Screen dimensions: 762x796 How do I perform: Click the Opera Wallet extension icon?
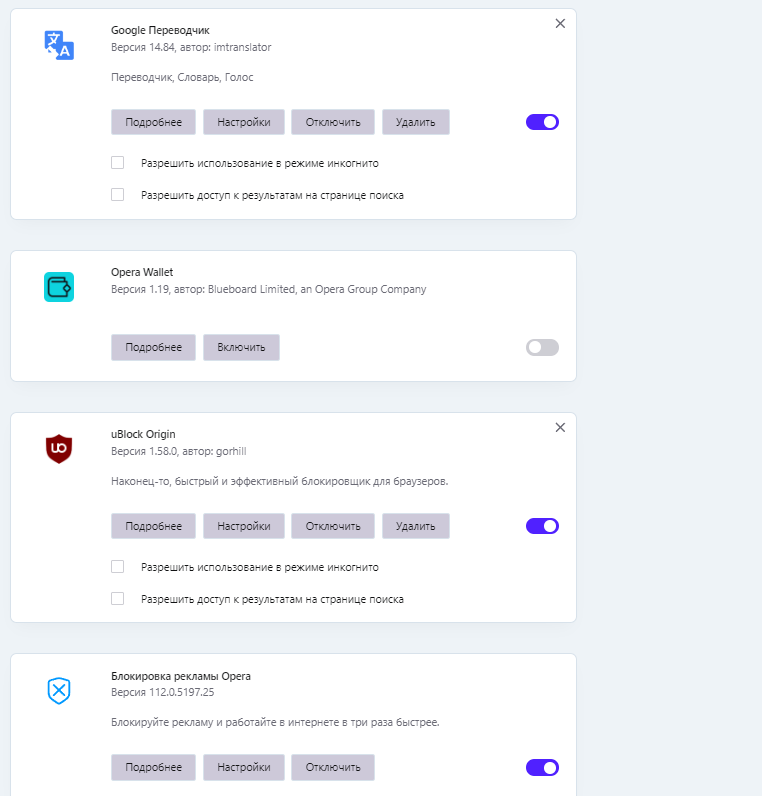59,287
